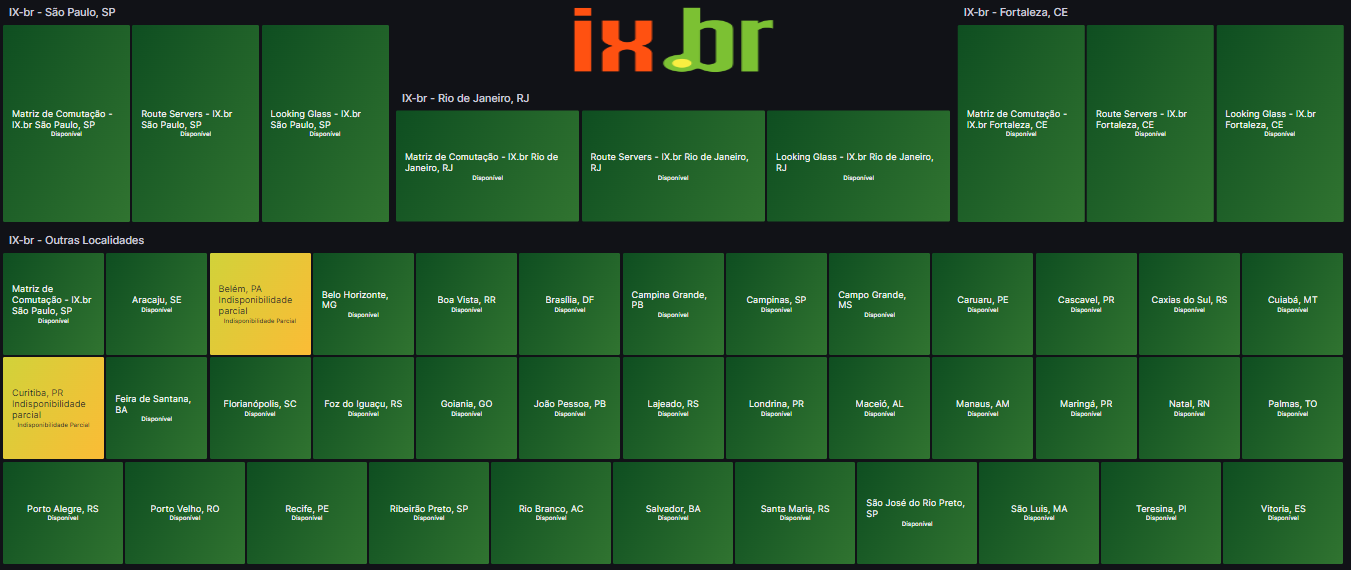Open Matriz de Comutação tile in Outras Localidades
Screen dimensions: 1351x570
pyautogui.click(x=54, y=304)
